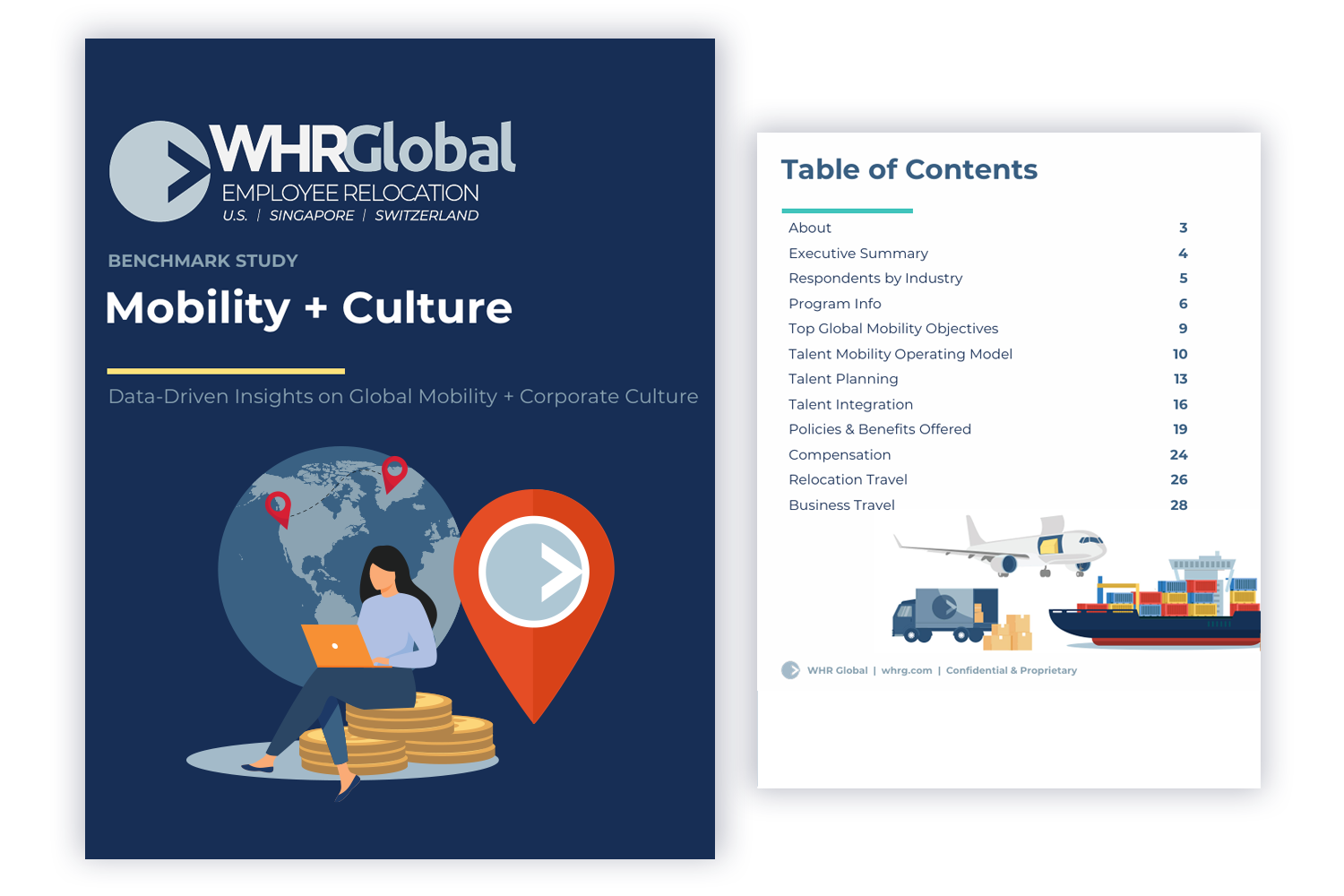Click the BENCHMARK STUDY label

[203, 261]
